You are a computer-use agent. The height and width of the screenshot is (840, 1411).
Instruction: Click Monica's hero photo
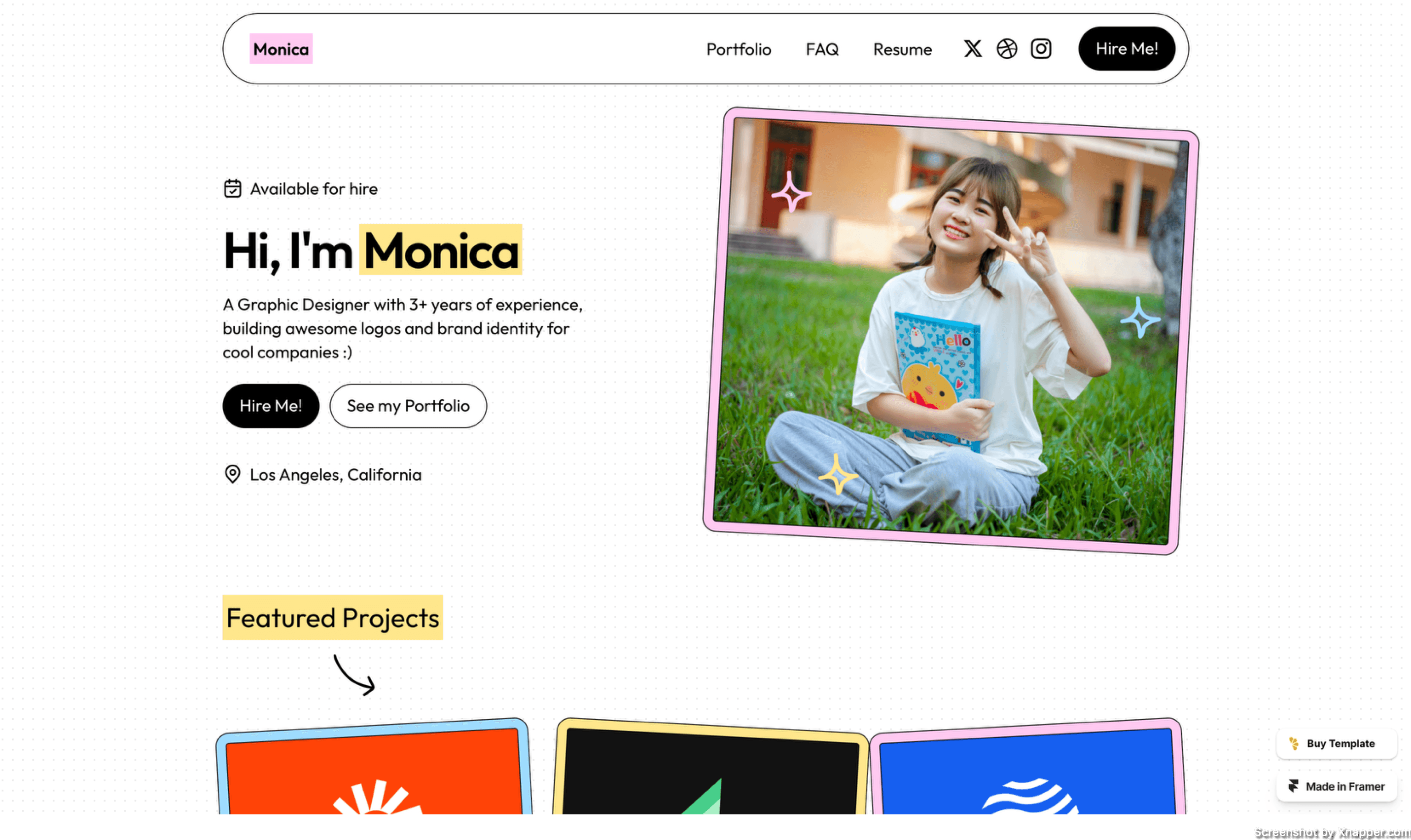tap(951, 331)
